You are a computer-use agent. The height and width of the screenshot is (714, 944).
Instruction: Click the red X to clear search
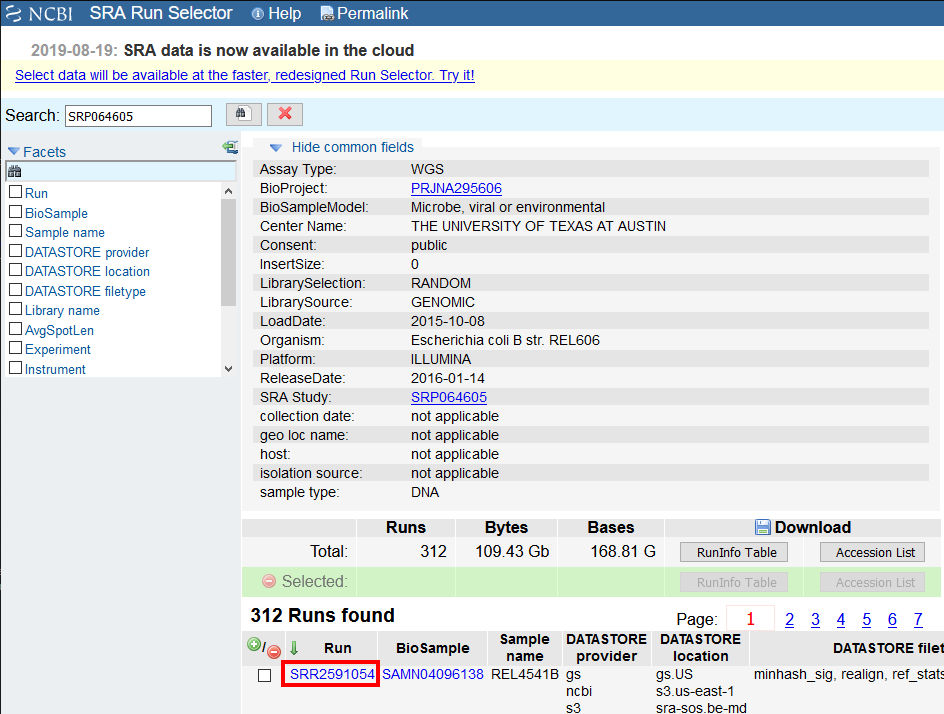pos(284,114)
